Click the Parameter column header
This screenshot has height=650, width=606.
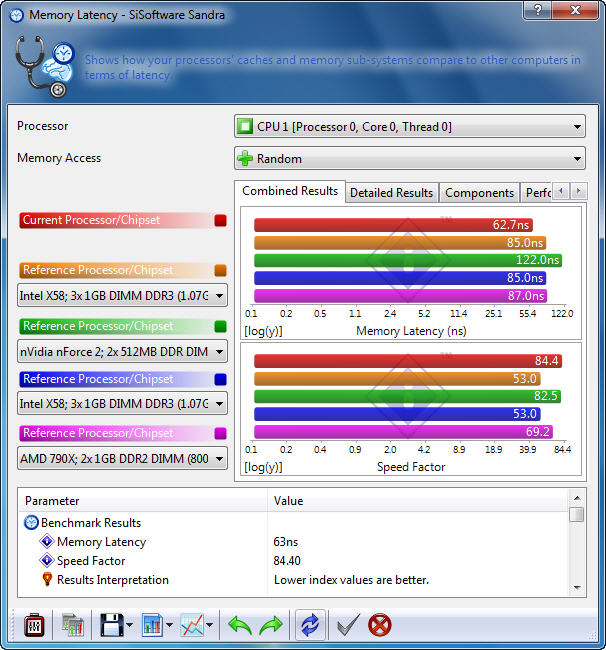click(143, 500)
